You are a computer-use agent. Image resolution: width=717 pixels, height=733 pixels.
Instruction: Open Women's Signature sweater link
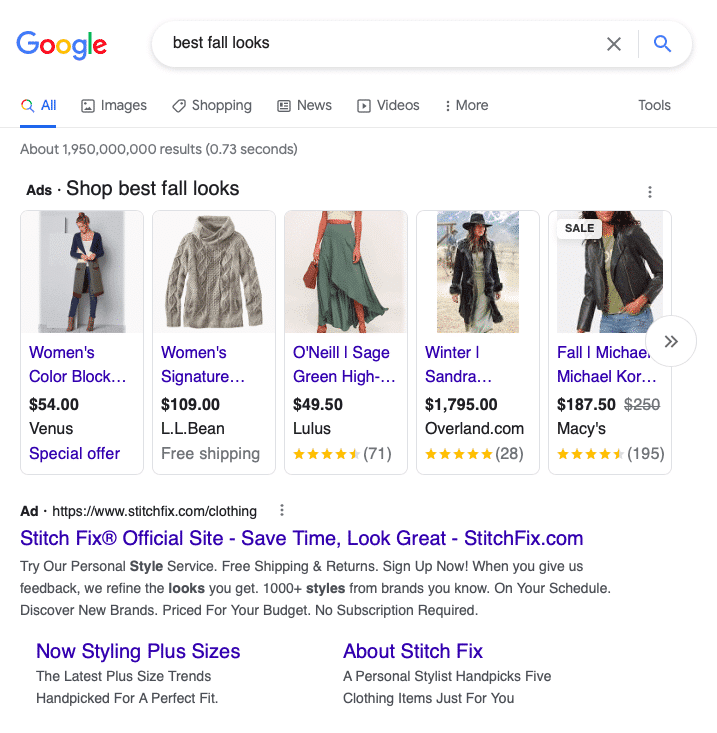tap(203, 364)
